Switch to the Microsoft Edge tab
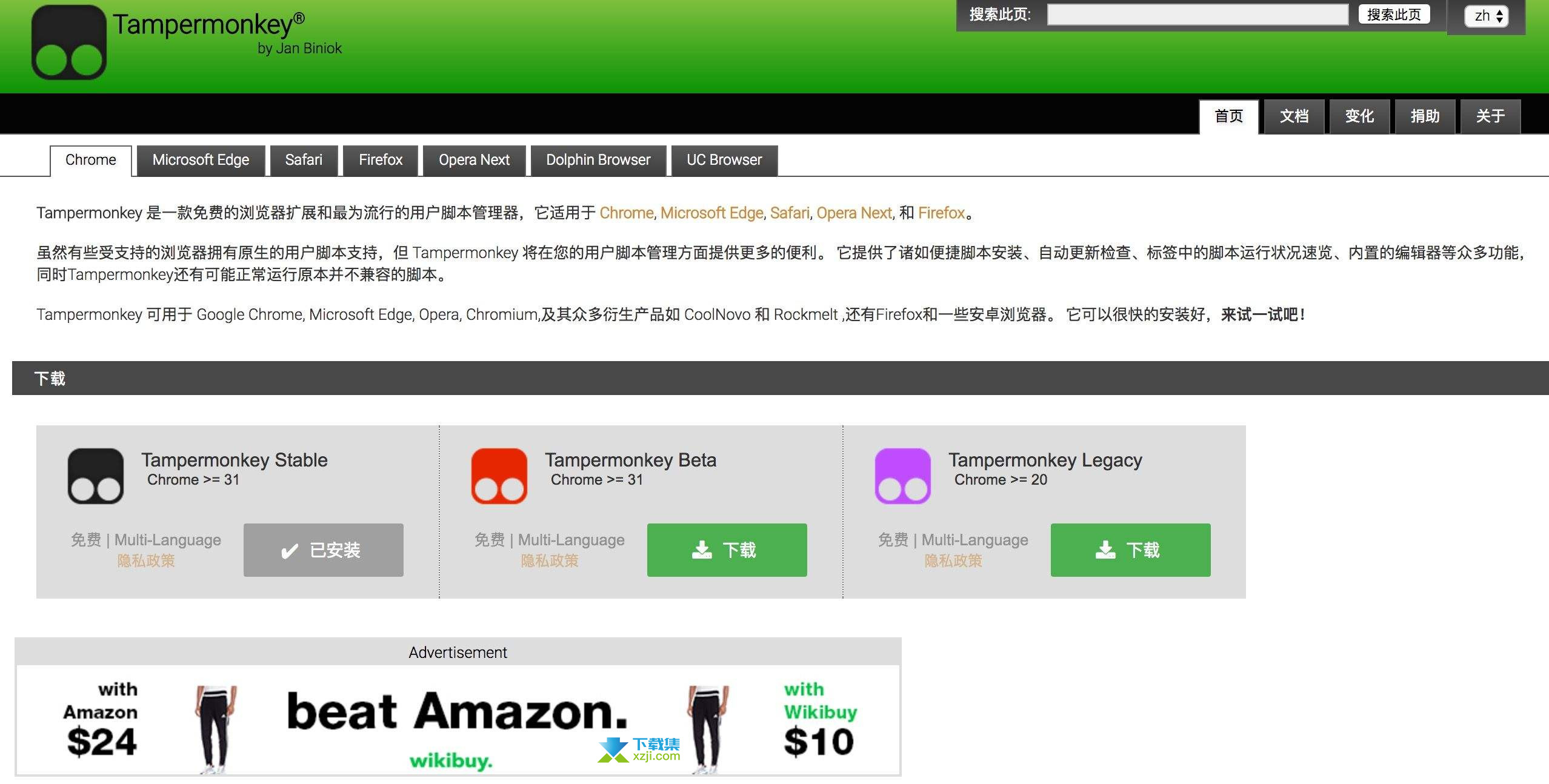This screenshot has width=1549, height=784. pos(201,161)
